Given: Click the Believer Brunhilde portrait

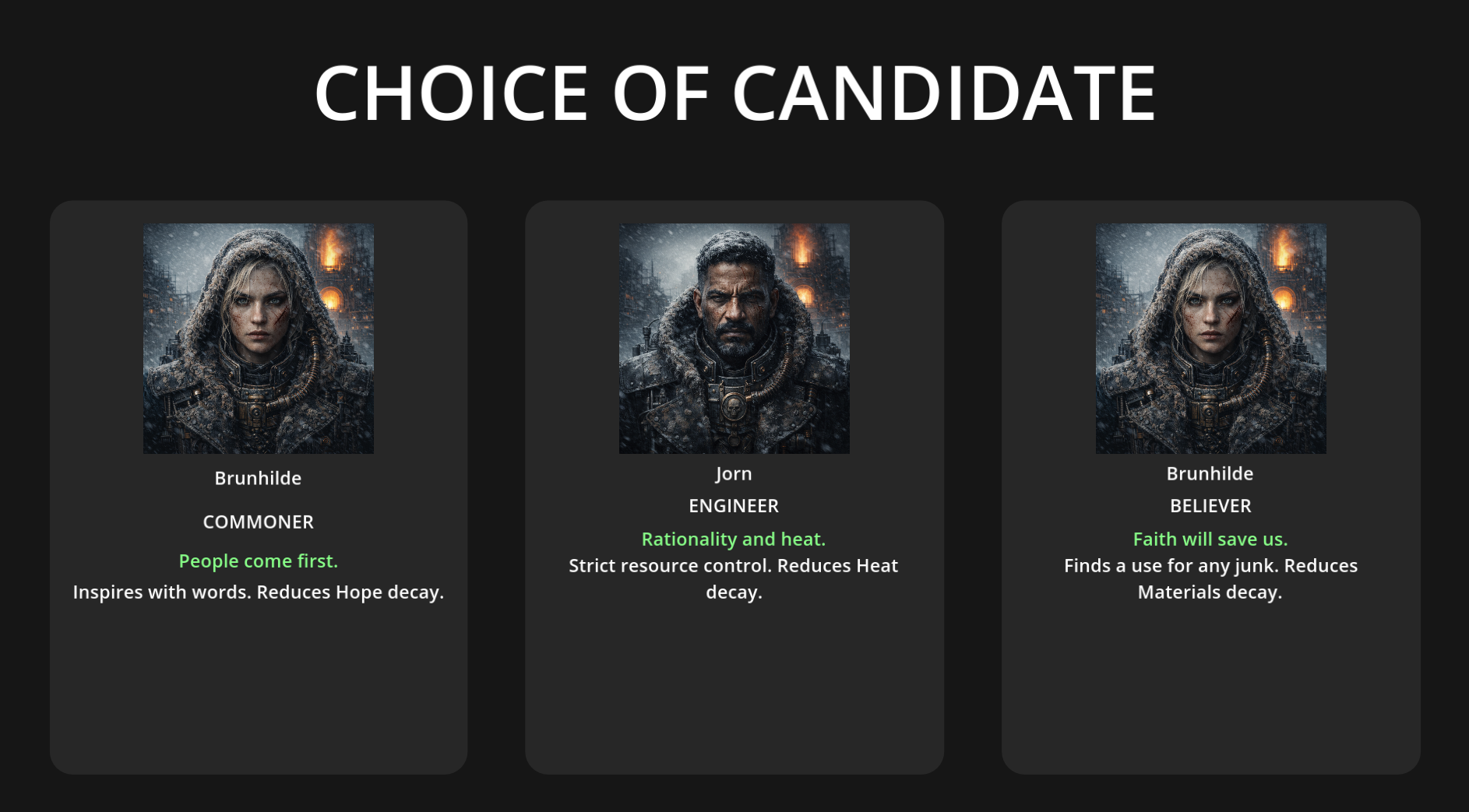Looking at the screenshot, I should click(1210, 339).
